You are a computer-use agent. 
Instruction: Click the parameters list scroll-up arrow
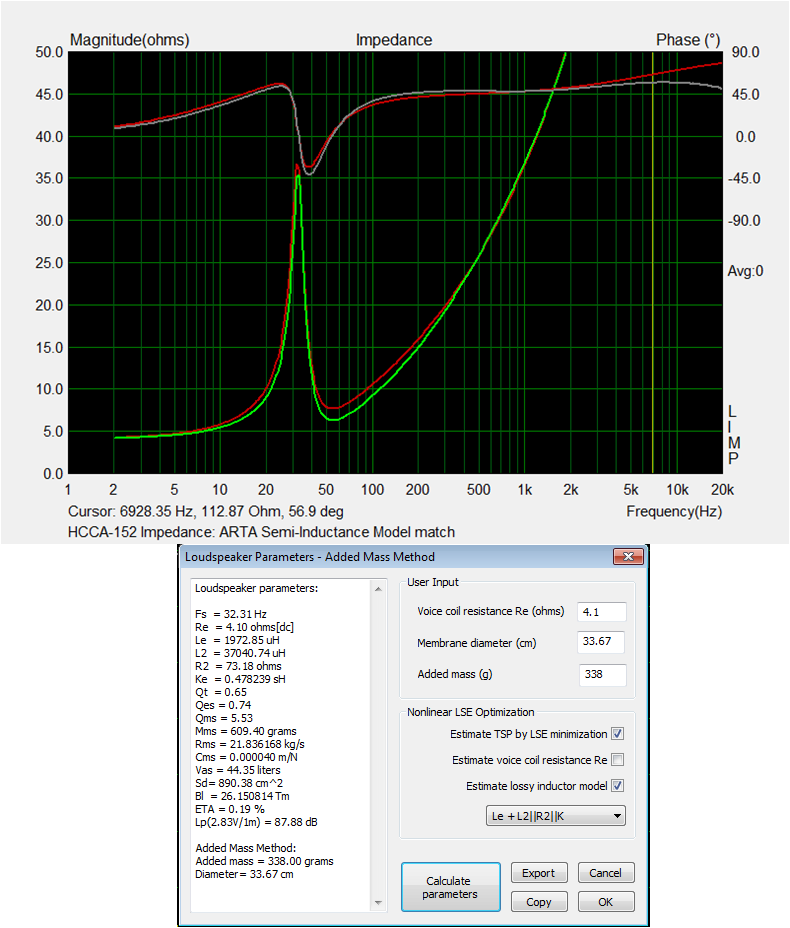pos(378,589)
